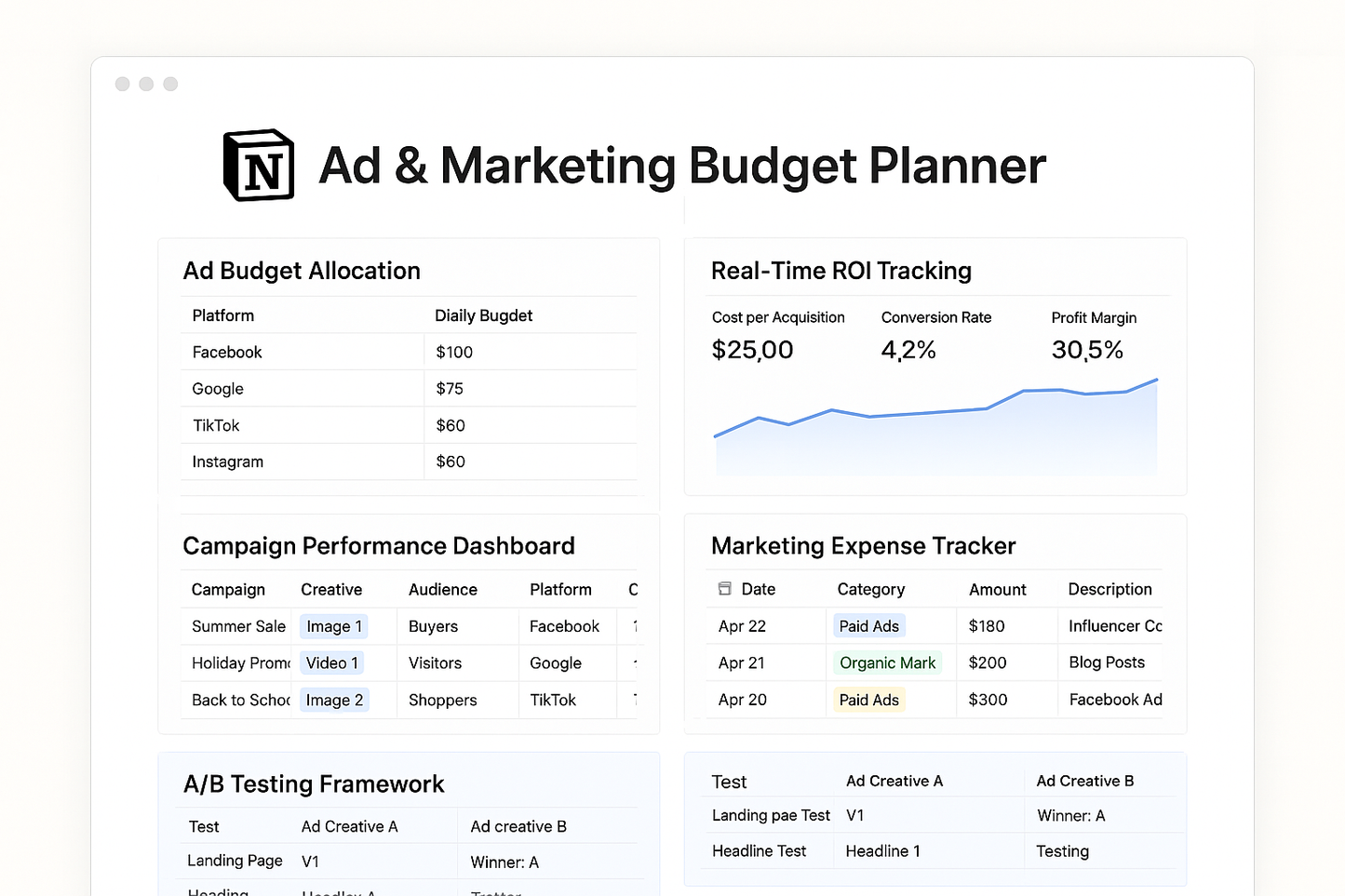Image resolution: width=1345 pixels, height=896 pixels.
Task: Click the 'Headline Test' row label
Action: (759, 850)
